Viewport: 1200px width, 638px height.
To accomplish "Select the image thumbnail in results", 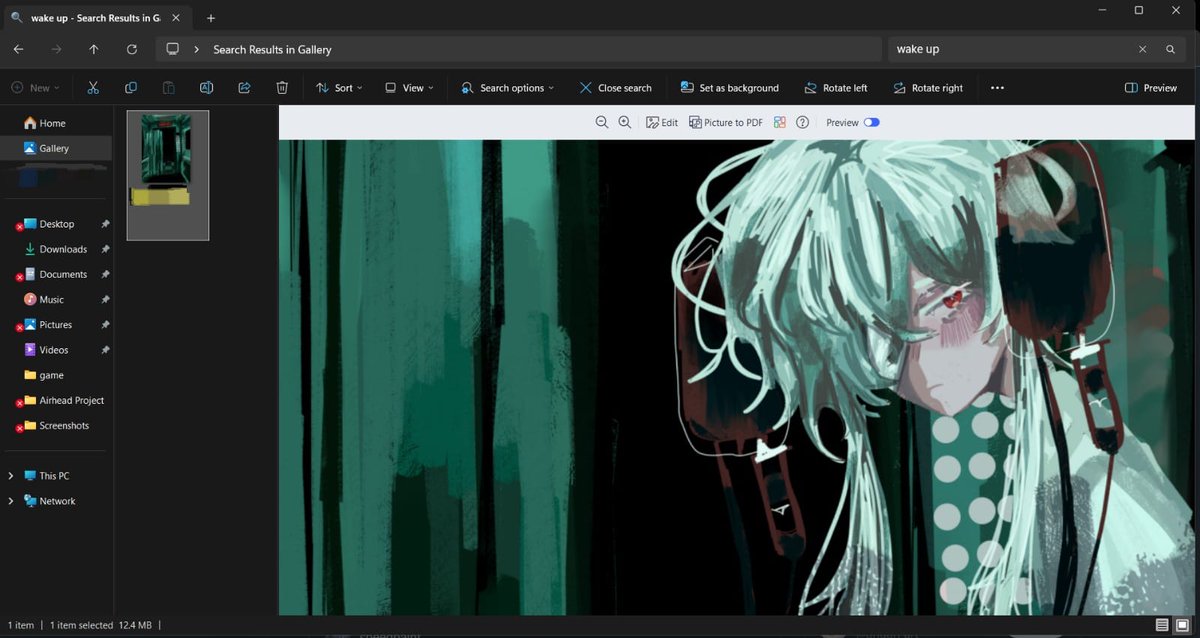I will click(x=168, y=175).
